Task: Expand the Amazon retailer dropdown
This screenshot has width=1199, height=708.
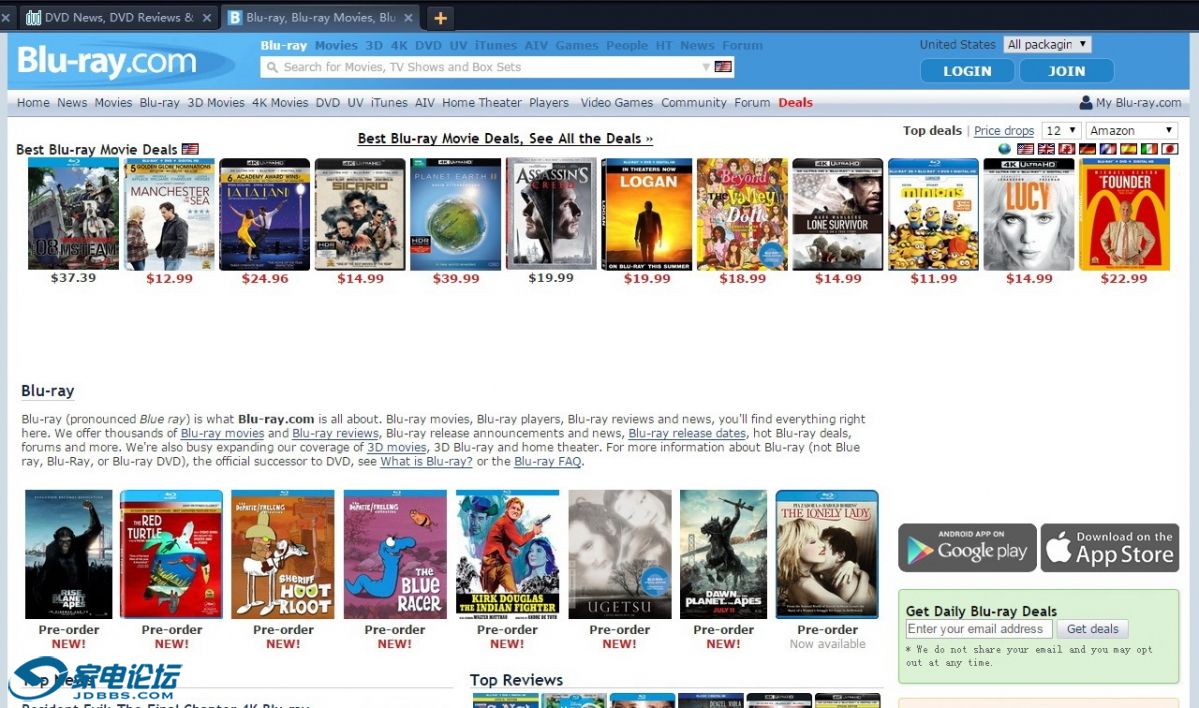Action: click(1132, 131)
